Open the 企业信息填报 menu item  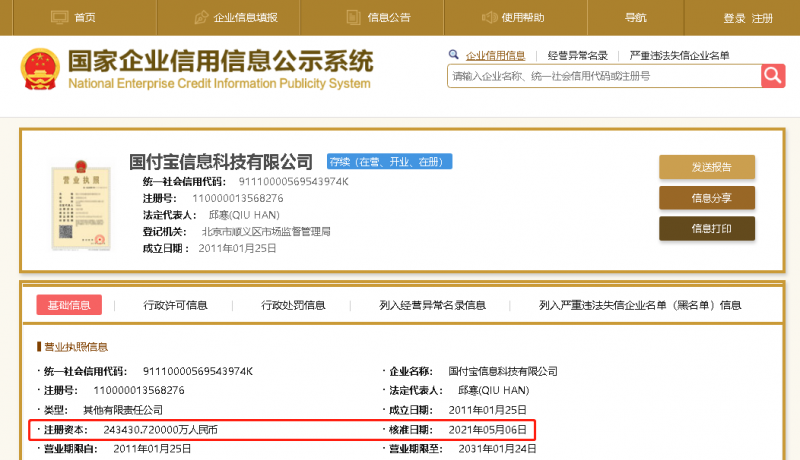(x=245, y=18)
